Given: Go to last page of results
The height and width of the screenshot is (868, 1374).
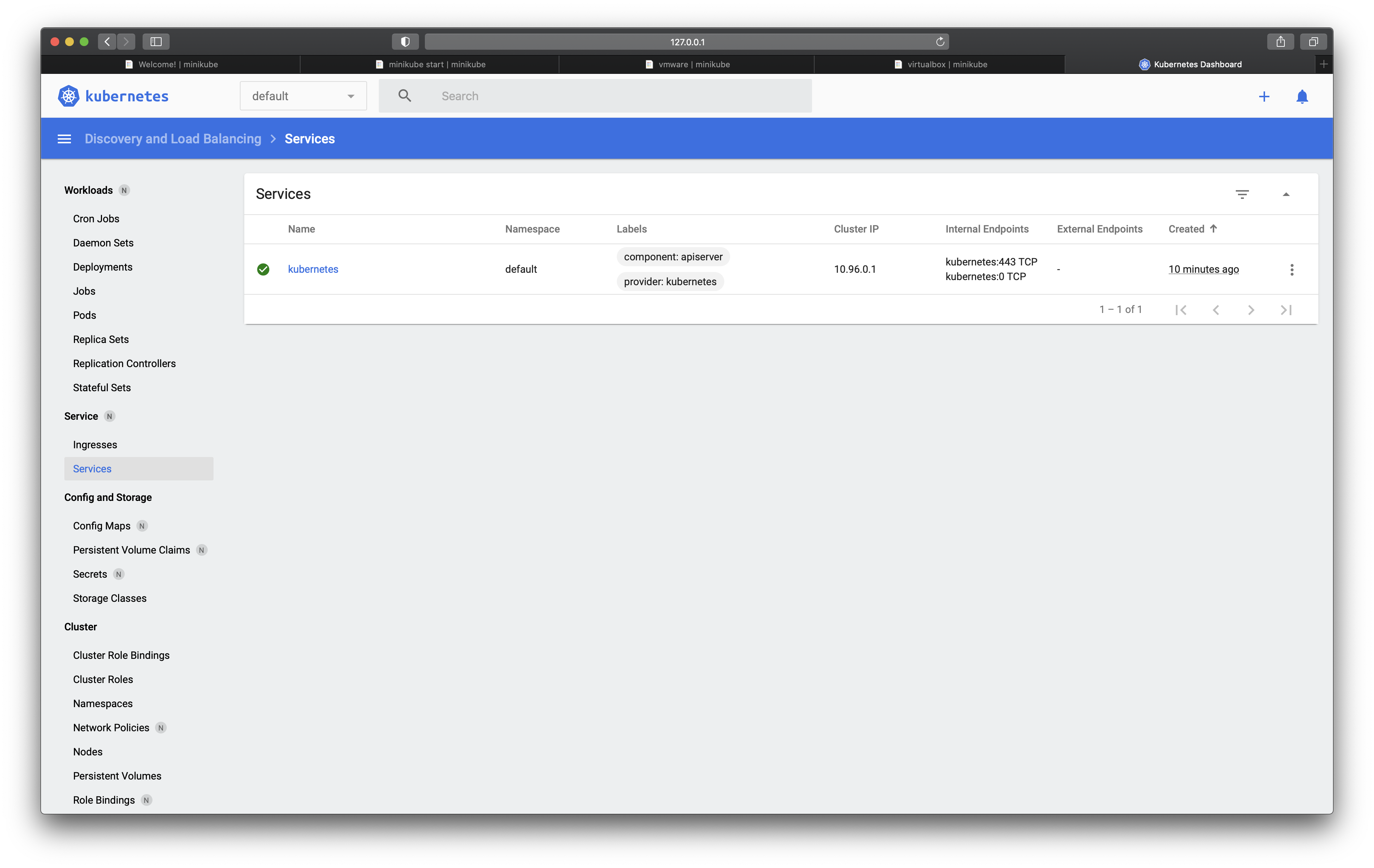Looking at the screenshot, I should (x=1286, y=310).
